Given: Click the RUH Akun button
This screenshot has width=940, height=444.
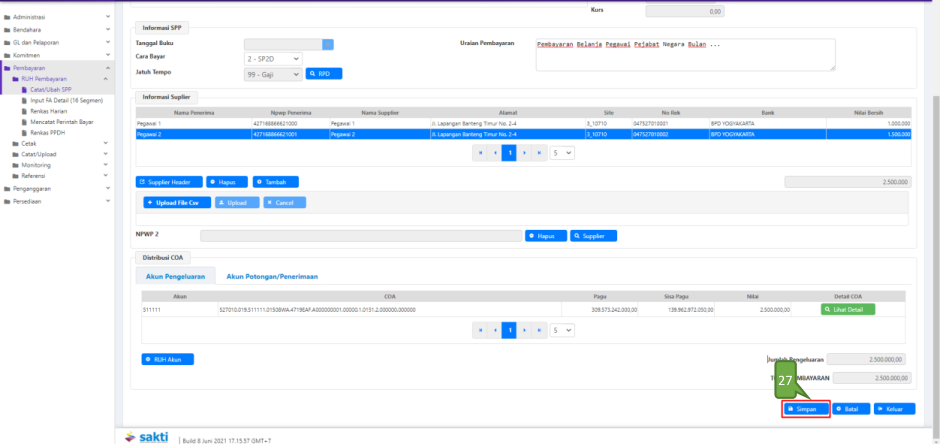Looking at the screenshot, I should [x=168, y=359].
